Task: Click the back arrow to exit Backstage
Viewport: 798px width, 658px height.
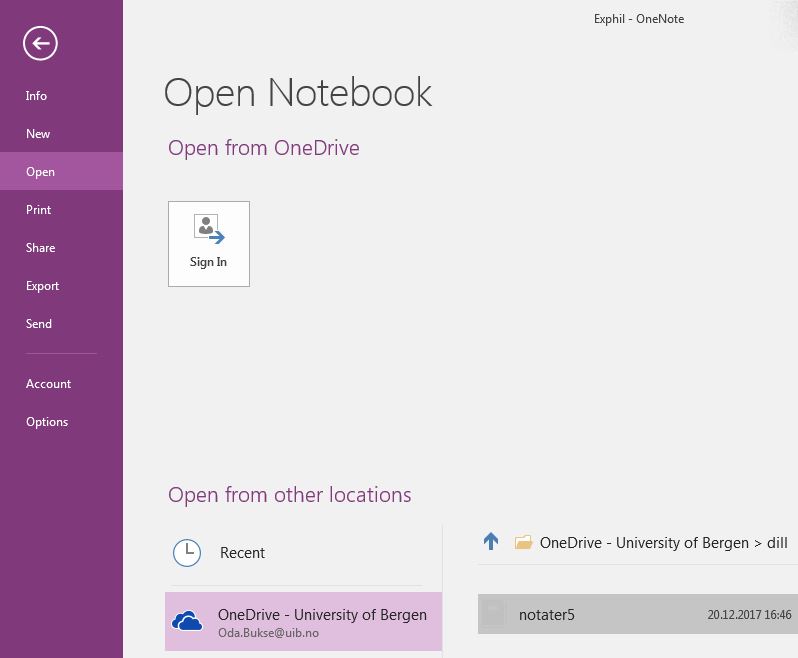Action: click(41, 43)
